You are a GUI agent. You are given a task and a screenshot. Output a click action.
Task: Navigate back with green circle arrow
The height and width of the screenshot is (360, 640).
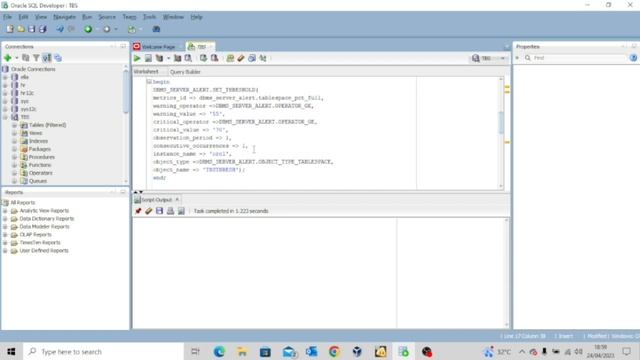click(88, 29)
